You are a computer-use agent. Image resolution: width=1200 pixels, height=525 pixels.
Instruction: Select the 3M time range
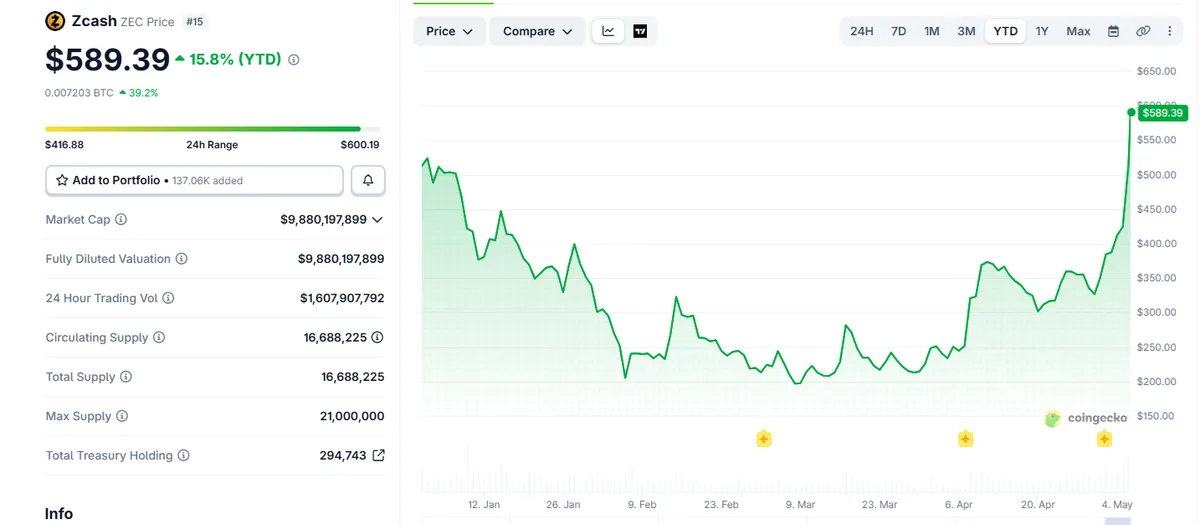tap(966, 31)
